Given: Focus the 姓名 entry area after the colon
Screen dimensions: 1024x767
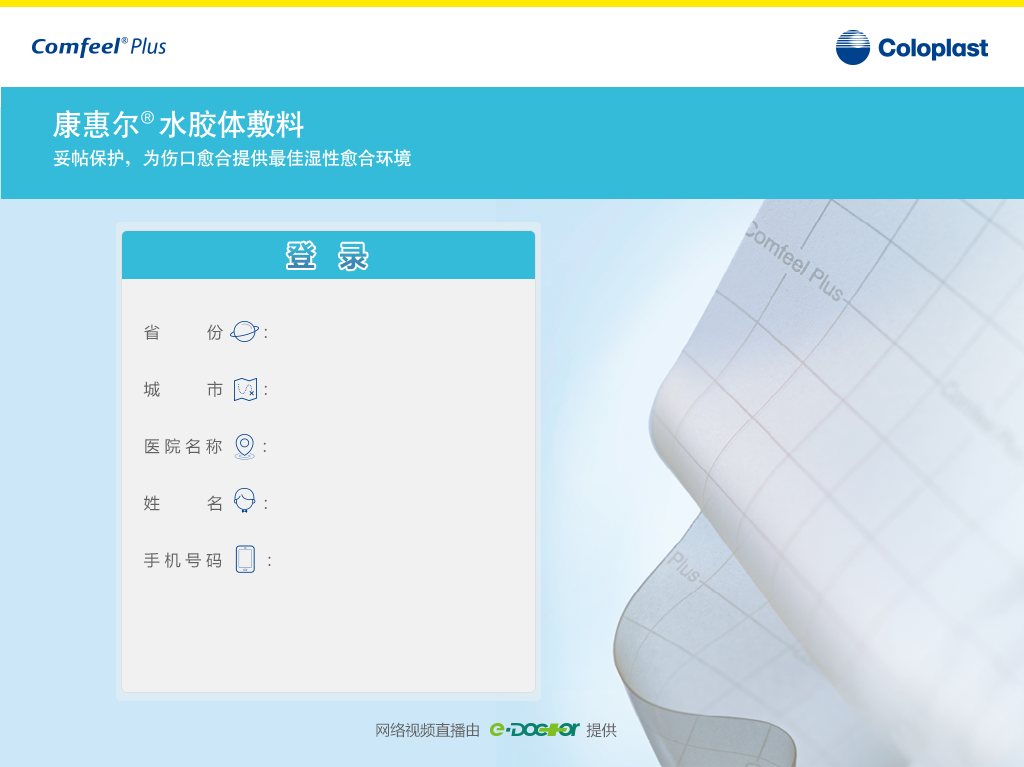Looking at the screenshot, I should tap(395, 503).
